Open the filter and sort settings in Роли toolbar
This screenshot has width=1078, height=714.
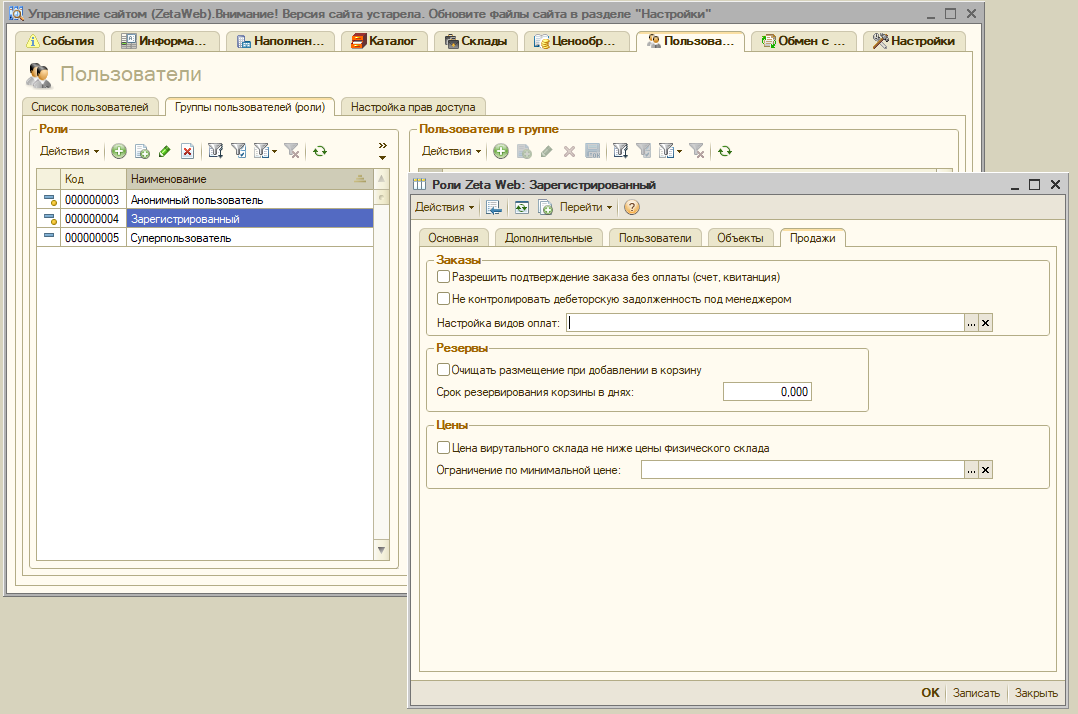click(216, 151)
